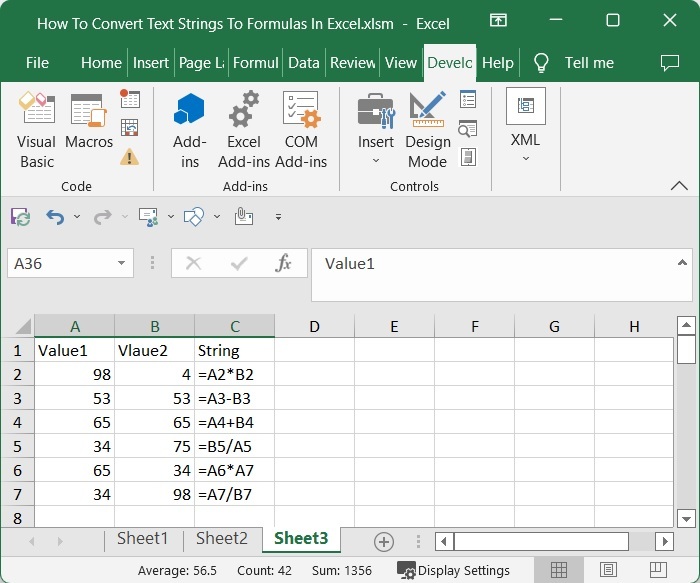This screenshot has width=700, height=583.
Task: Select cell C2 containing =A2*B2
Action: pos(234,374)
